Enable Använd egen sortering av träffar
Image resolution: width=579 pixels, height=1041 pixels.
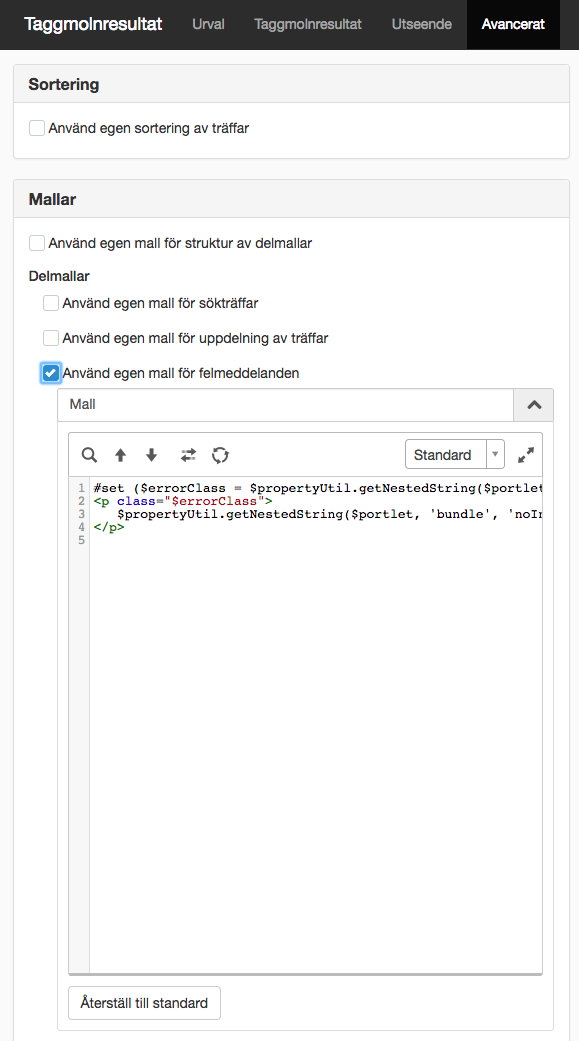point(37,127)
